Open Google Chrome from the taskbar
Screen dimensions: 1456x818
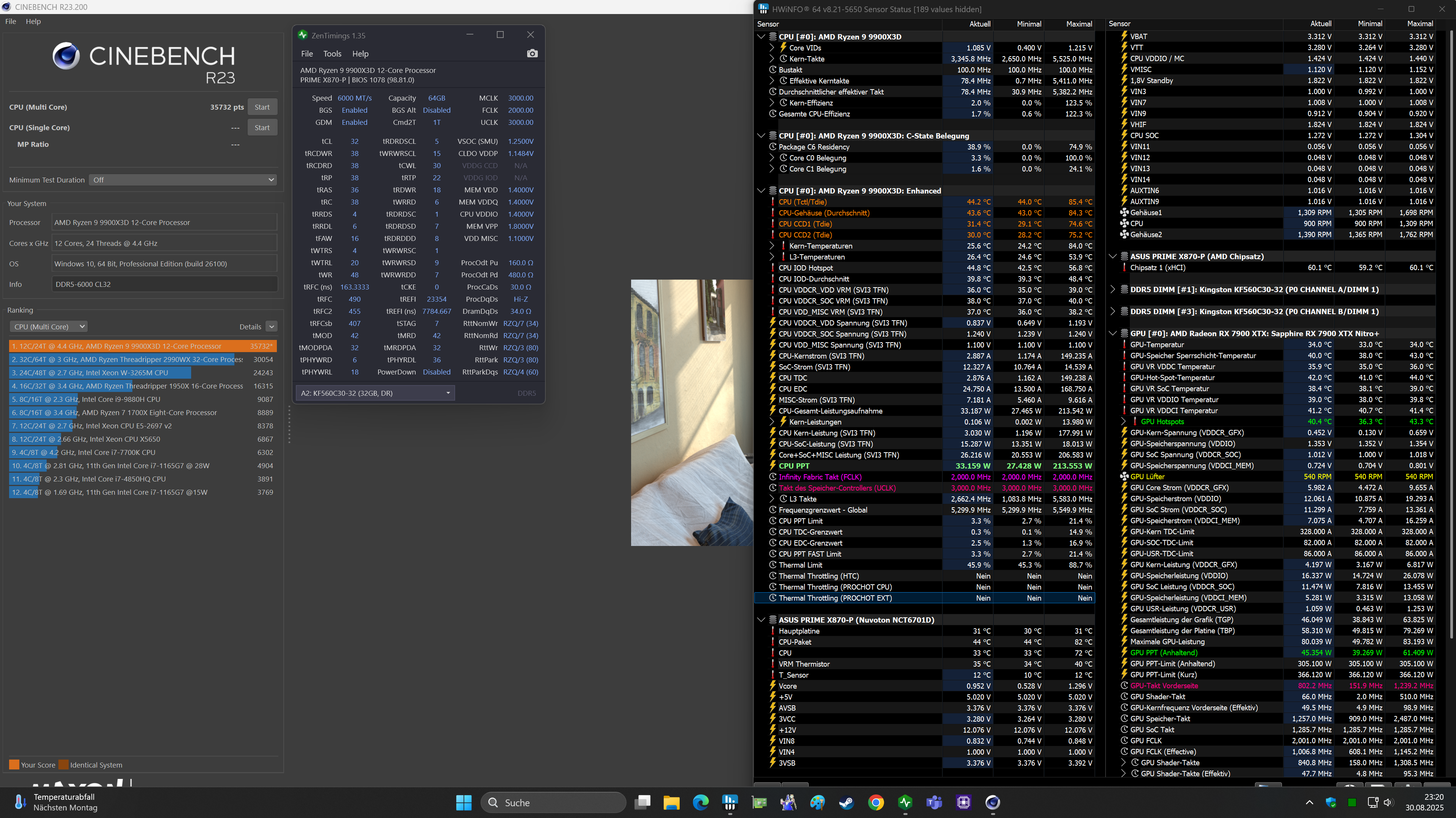tap(875, 802)
